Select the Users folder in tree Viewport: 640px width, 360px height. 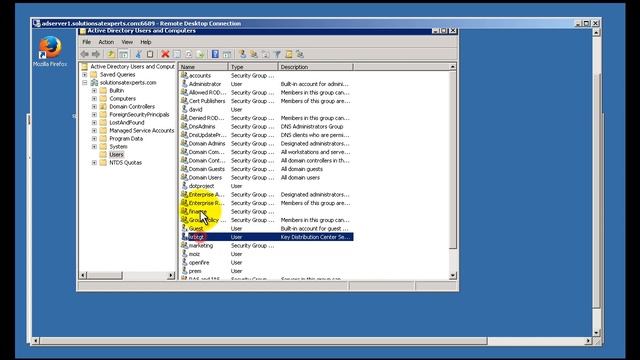tap(116, 155)
